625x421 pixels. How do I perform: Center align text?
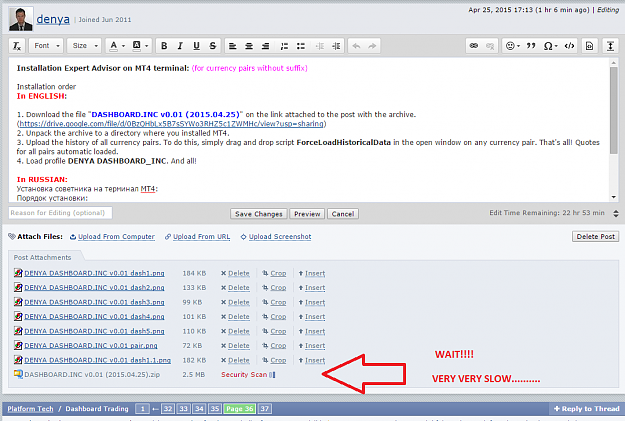tap(249, 46)
